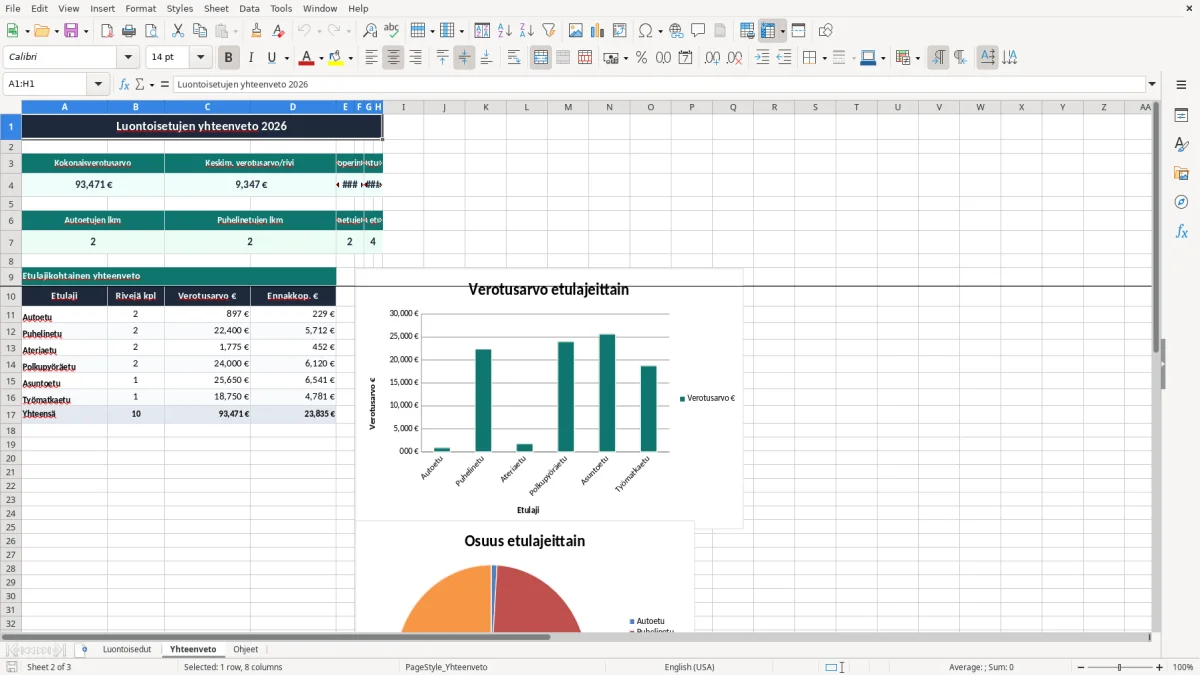
Task: Open Find and Replace
Action: (370, 31)
